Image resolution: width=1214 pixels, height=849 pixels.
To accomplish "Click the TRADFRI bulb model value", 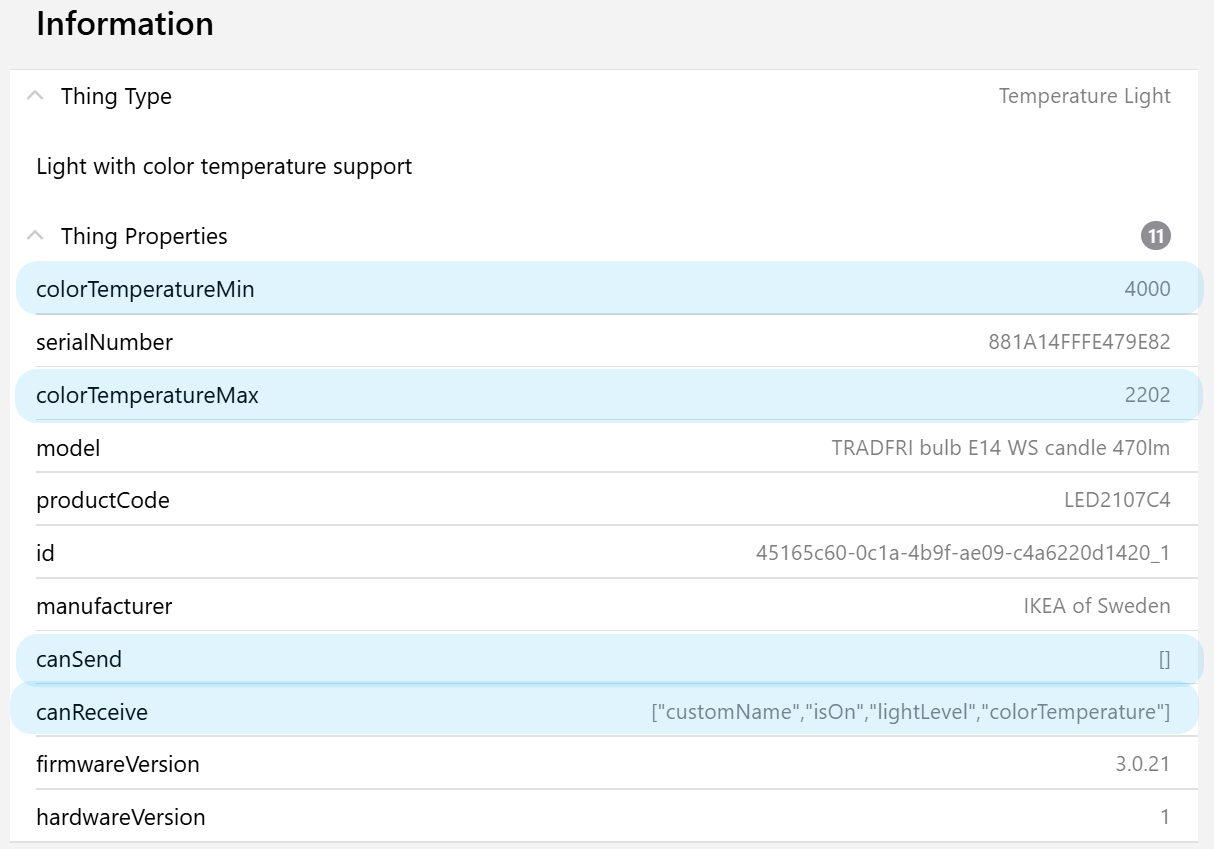I will tap(1000, 448).
